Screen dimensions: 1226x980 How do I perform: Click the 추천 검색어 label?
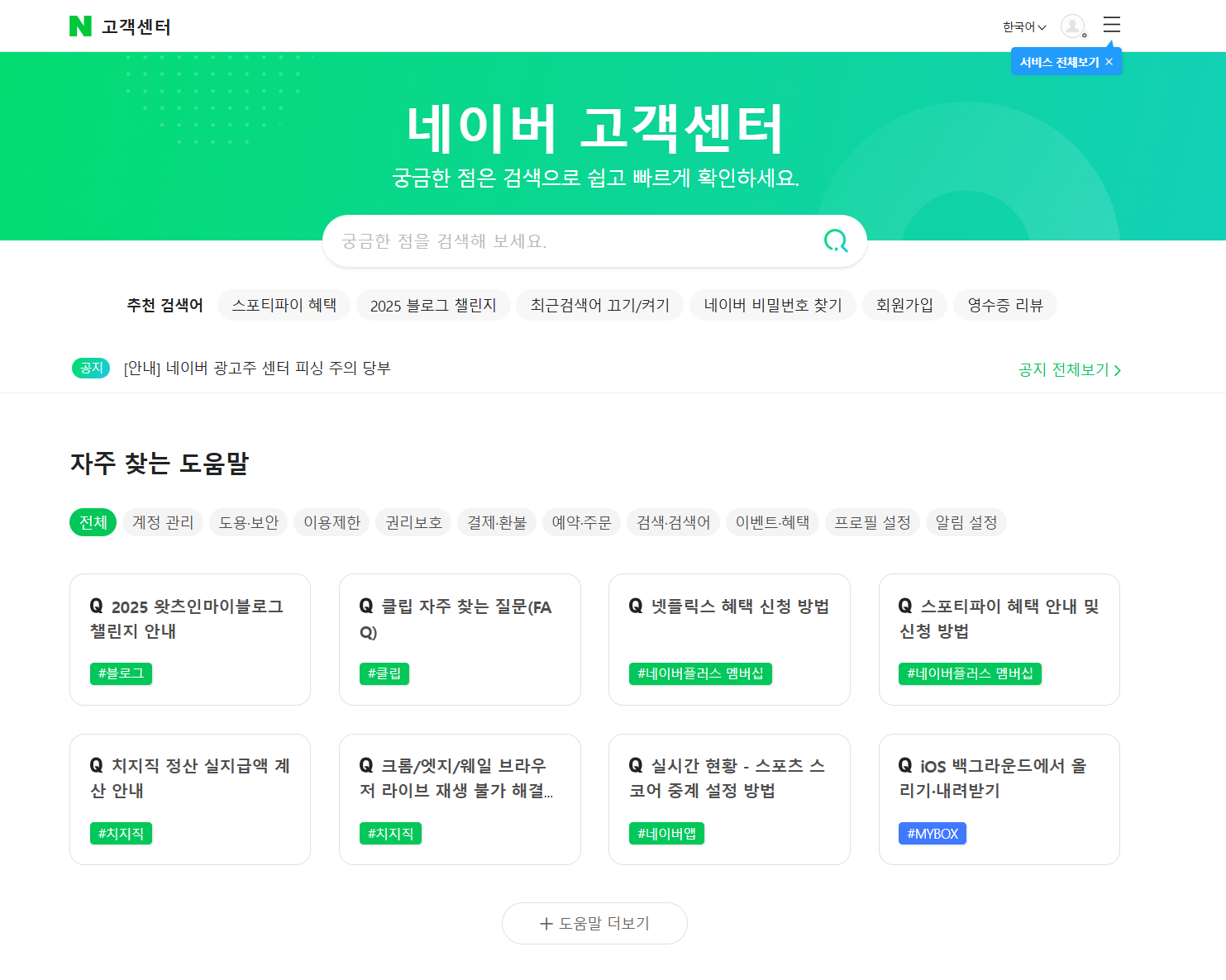[x=165, y=305]
